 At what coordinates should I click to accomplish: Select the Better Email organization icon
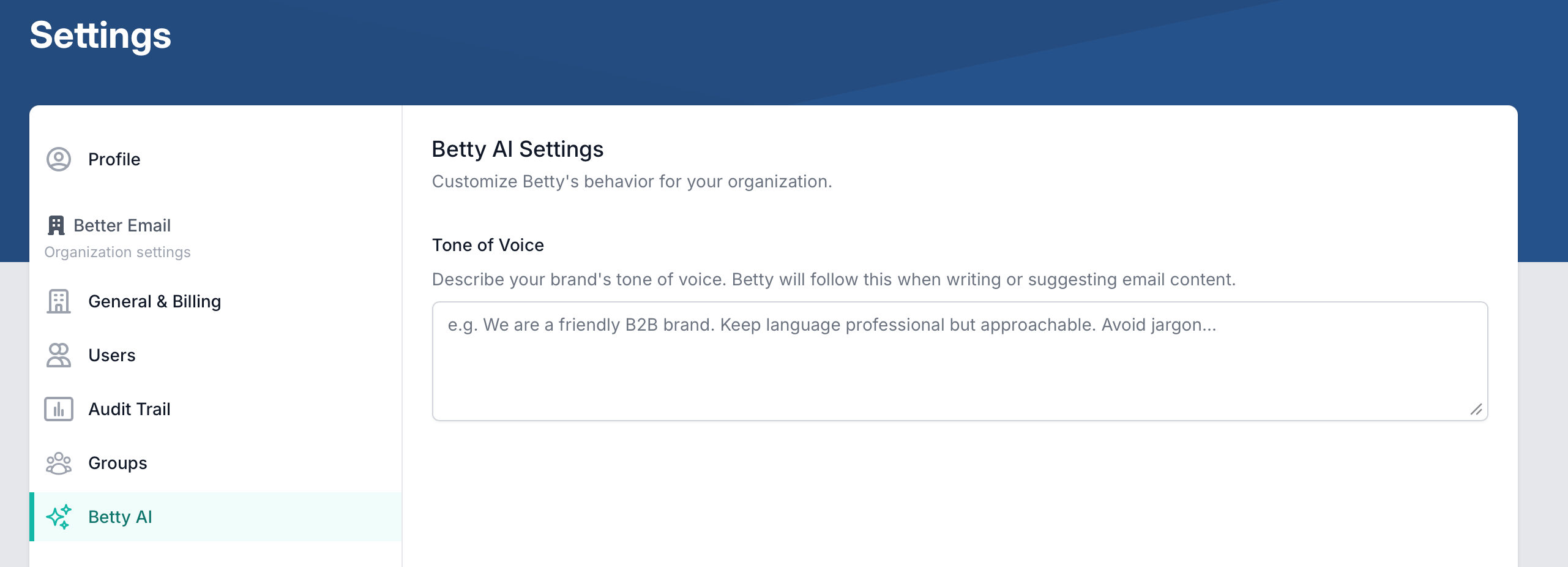coord(56,225)
